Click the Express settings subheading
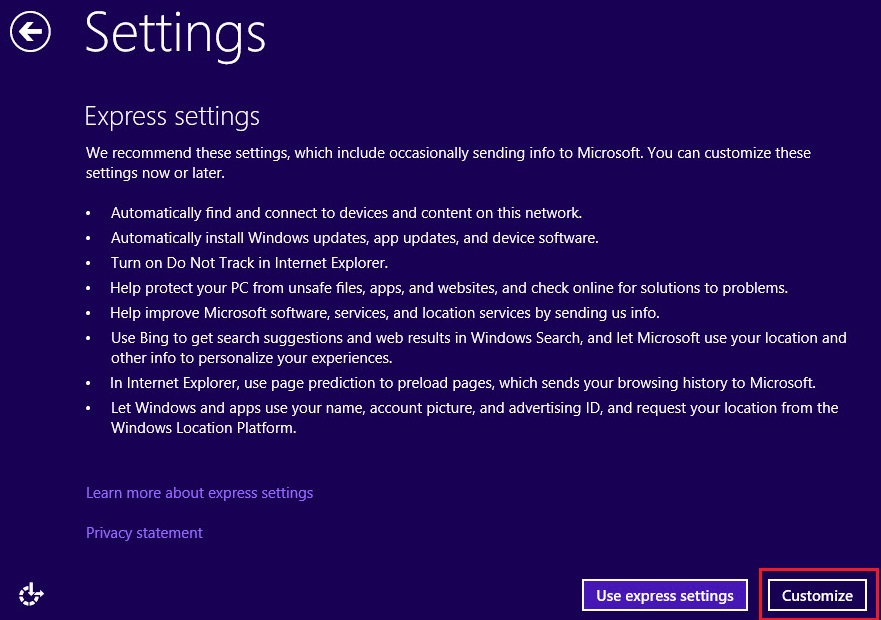This screenshot has width=881, height=620. 172,116
